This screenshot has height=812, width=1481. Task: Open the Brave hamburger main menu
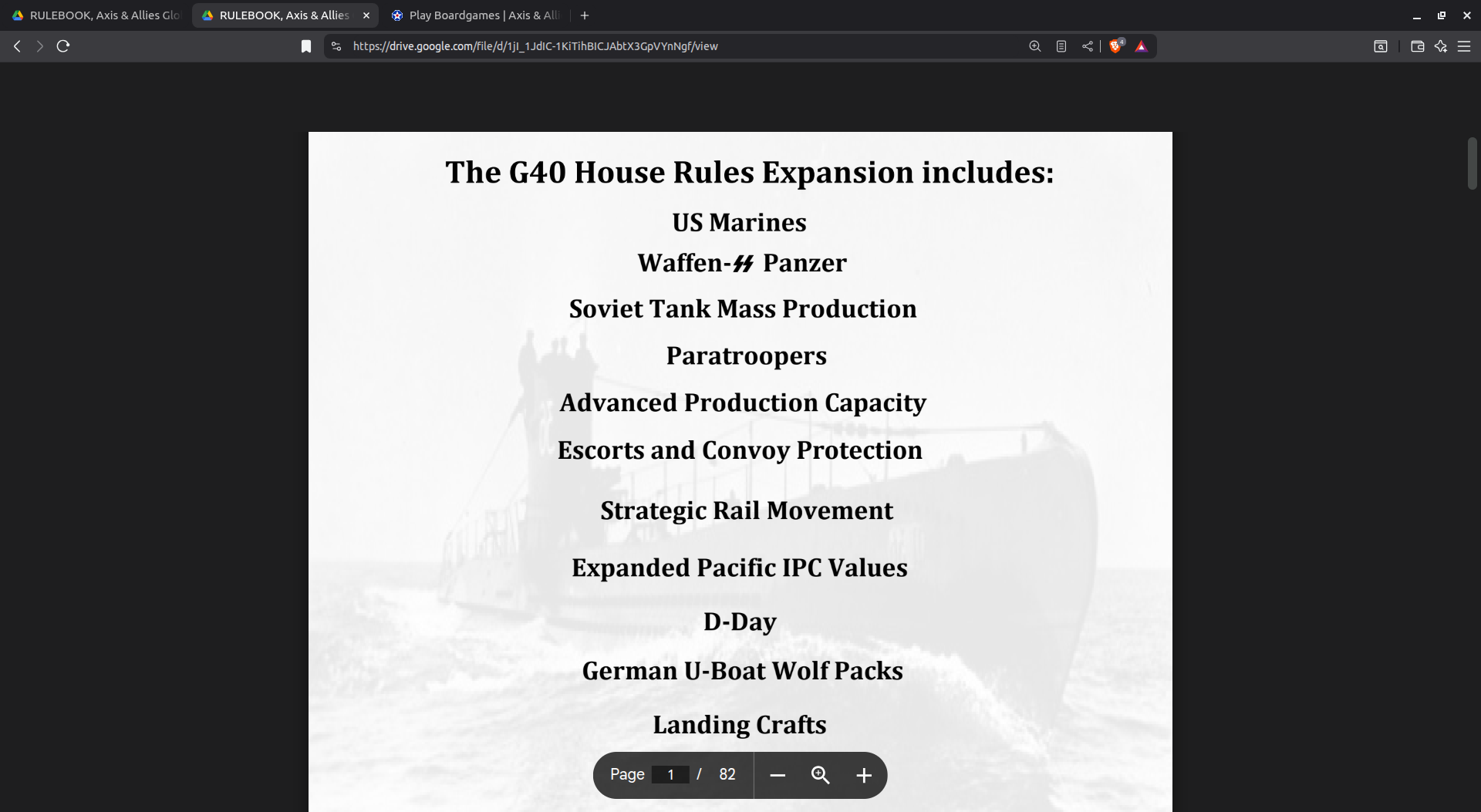[1464, 46]
